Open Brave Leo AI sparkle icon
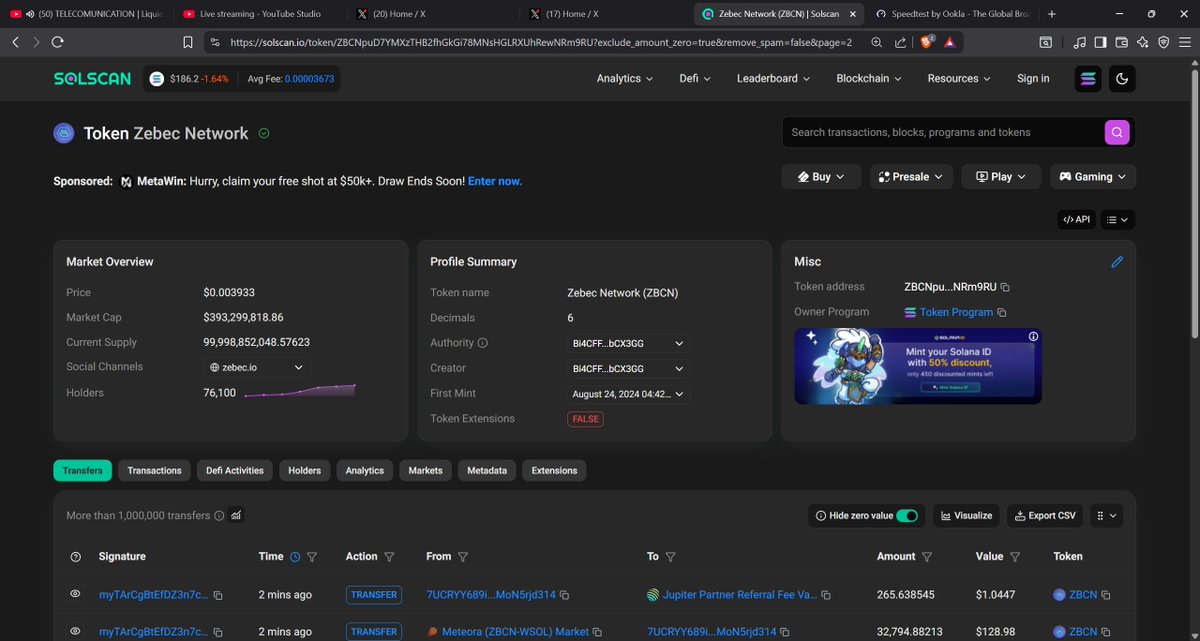Screen dimensions: 1200x641 click(1142, 42)
